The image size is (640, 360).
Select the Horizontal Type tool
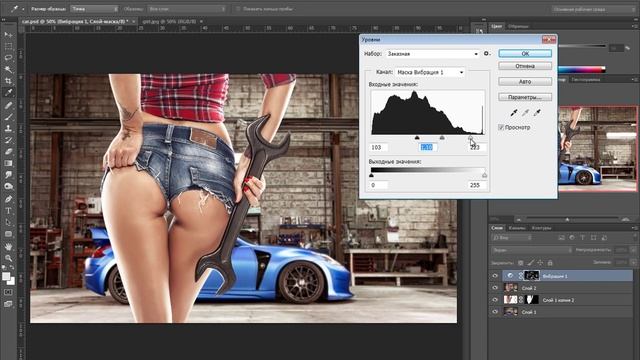pyautogui.click(x=8, y=211)
